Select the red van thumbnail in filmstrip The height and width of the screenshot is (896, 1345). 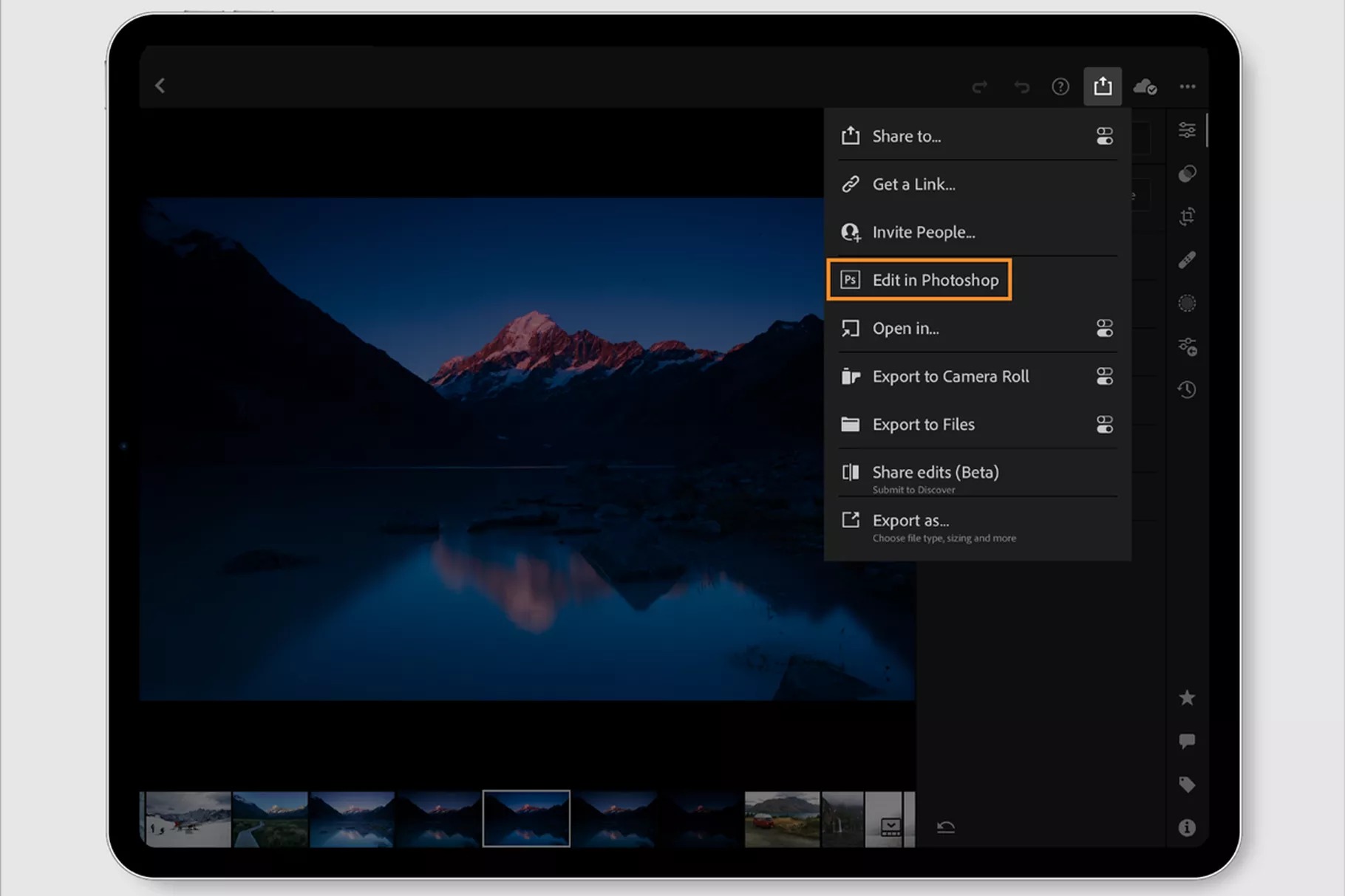(x=781, y=819)
